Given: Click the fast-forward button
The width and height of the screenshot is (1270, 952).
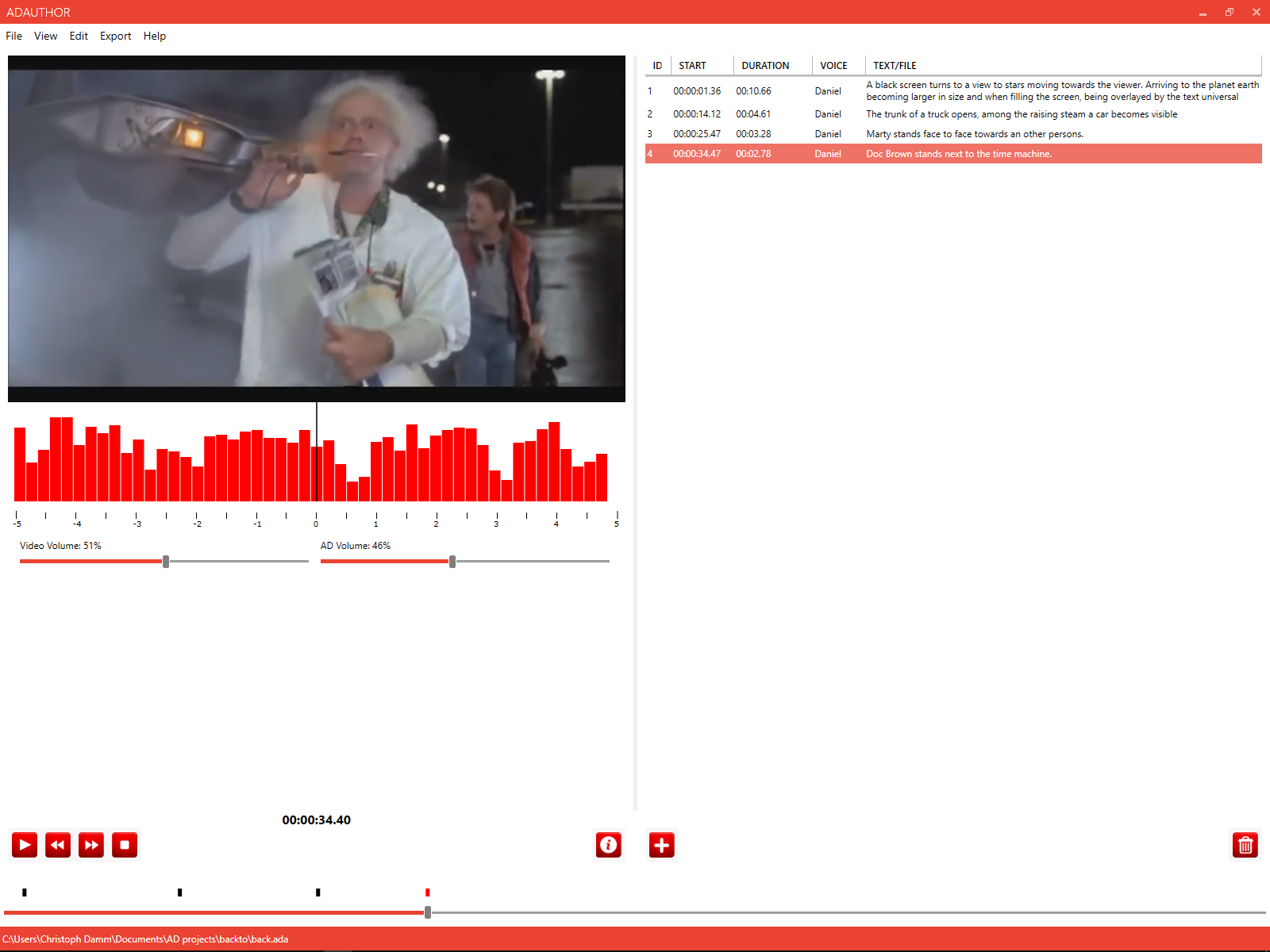Looking at the screenshot, I should click(91, 845).
